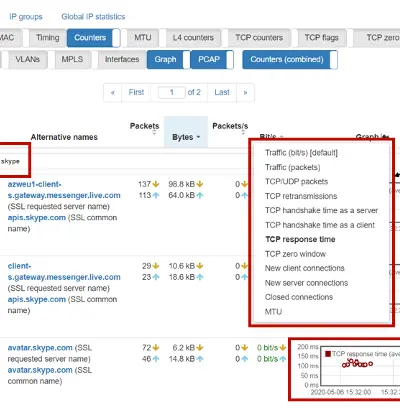This screenshot has height=412, width=400.
Task: Click red TCP response time legend swatch
Action: pyautogui.click(x=328, y=354)
